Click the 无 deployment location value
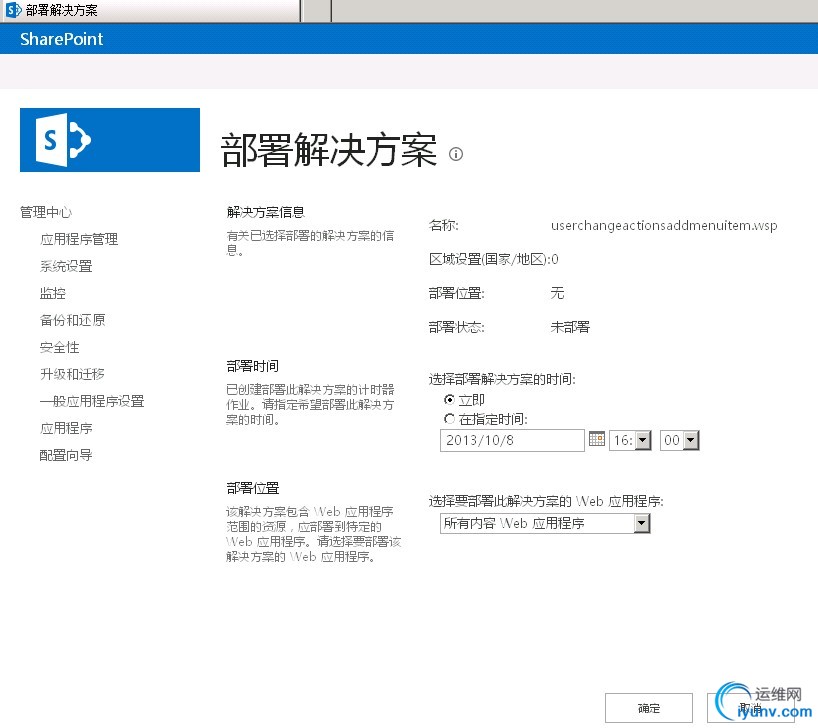This screenshot has height=728, width=818. (557, 293)
